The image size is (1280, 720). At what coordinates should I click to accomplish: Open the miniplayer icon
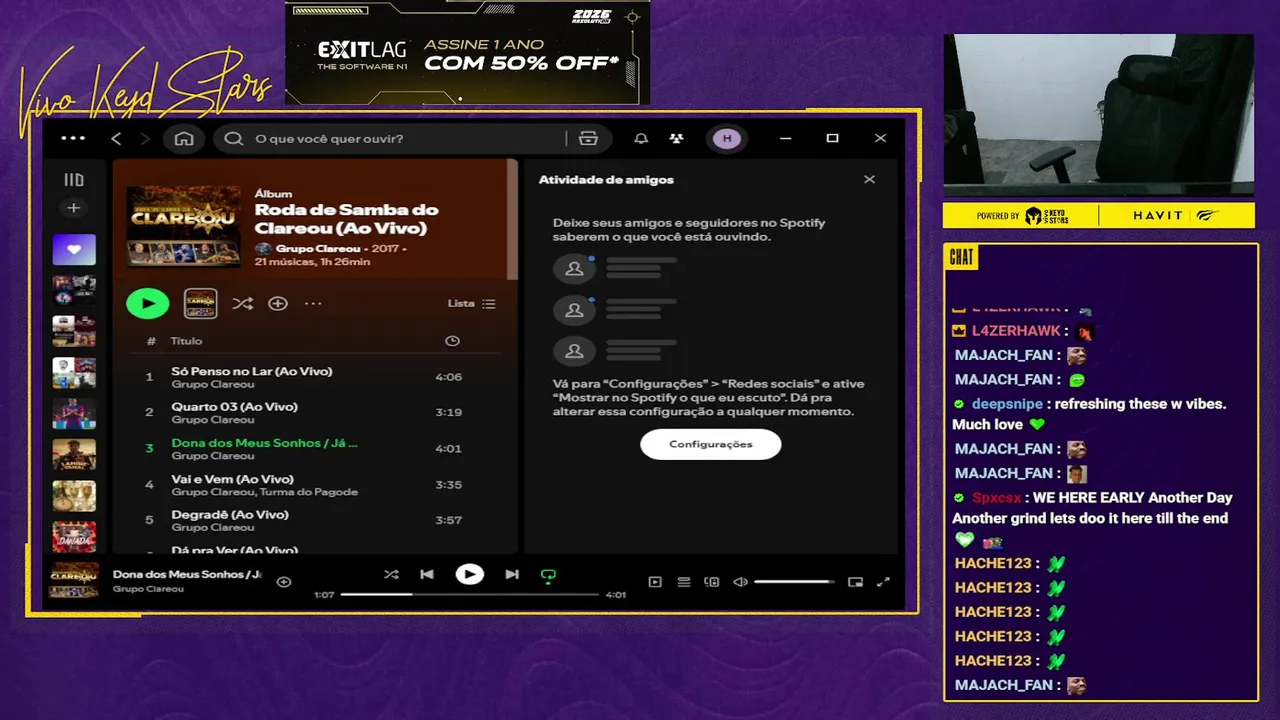(x=855, y=581)
